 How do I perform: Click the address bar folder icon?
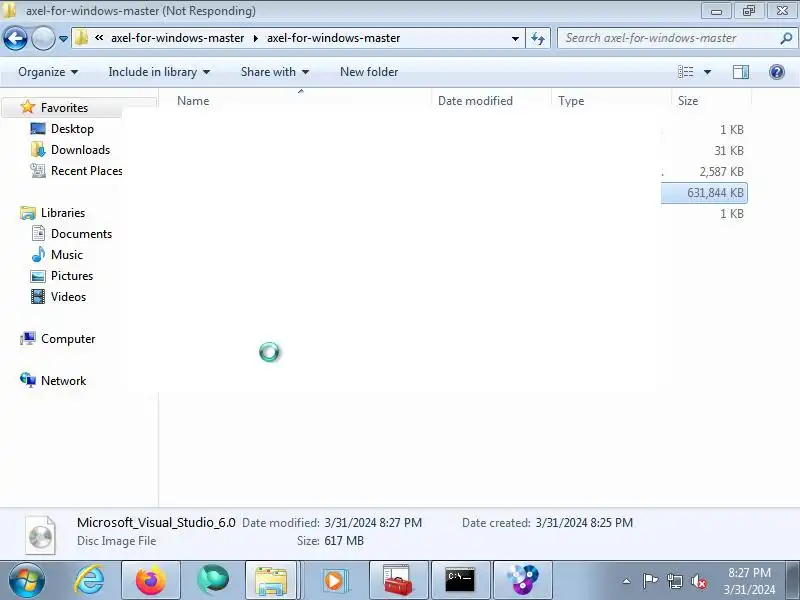pyautogui.click(x=81, y=38)
